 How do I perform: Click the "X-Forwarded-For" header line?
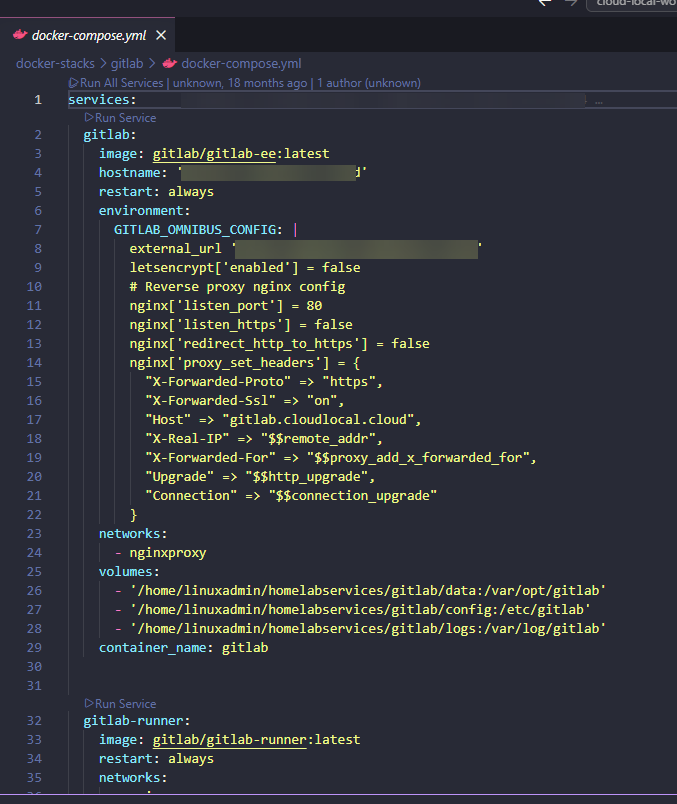(341, 457)
